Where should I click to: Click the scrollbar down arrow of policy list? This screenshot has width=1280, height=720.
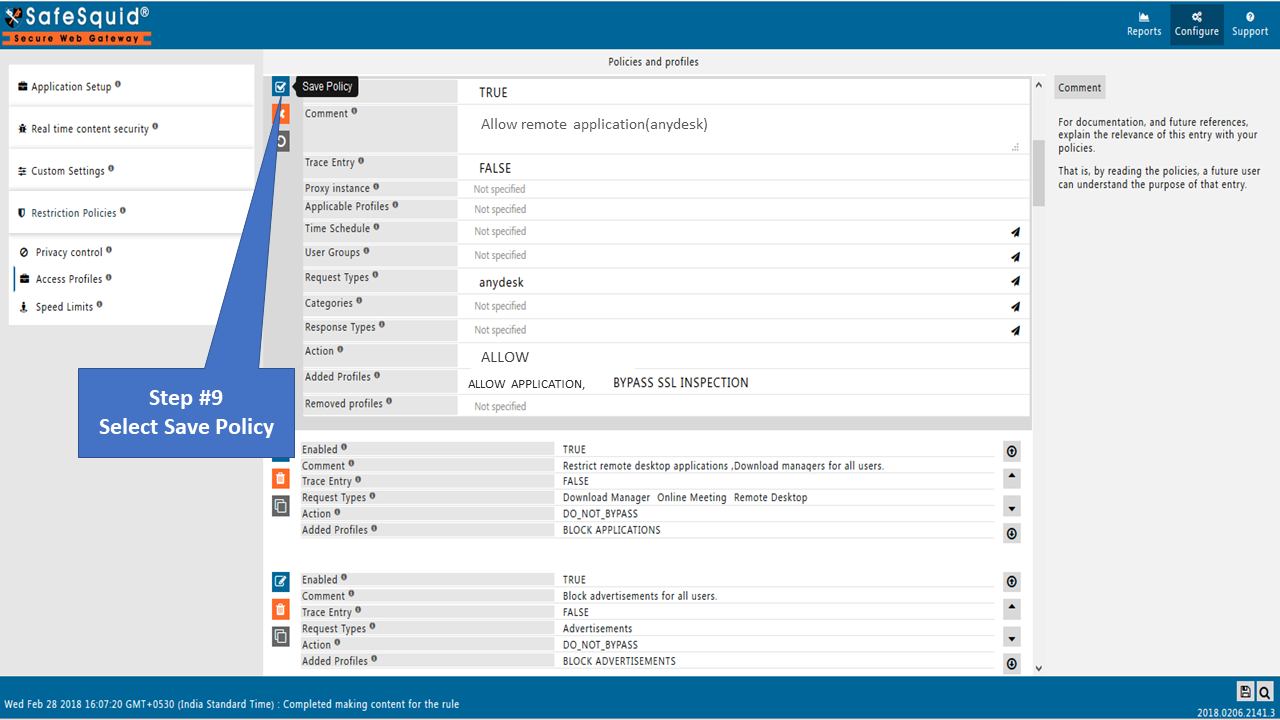tap(1039, 667)
